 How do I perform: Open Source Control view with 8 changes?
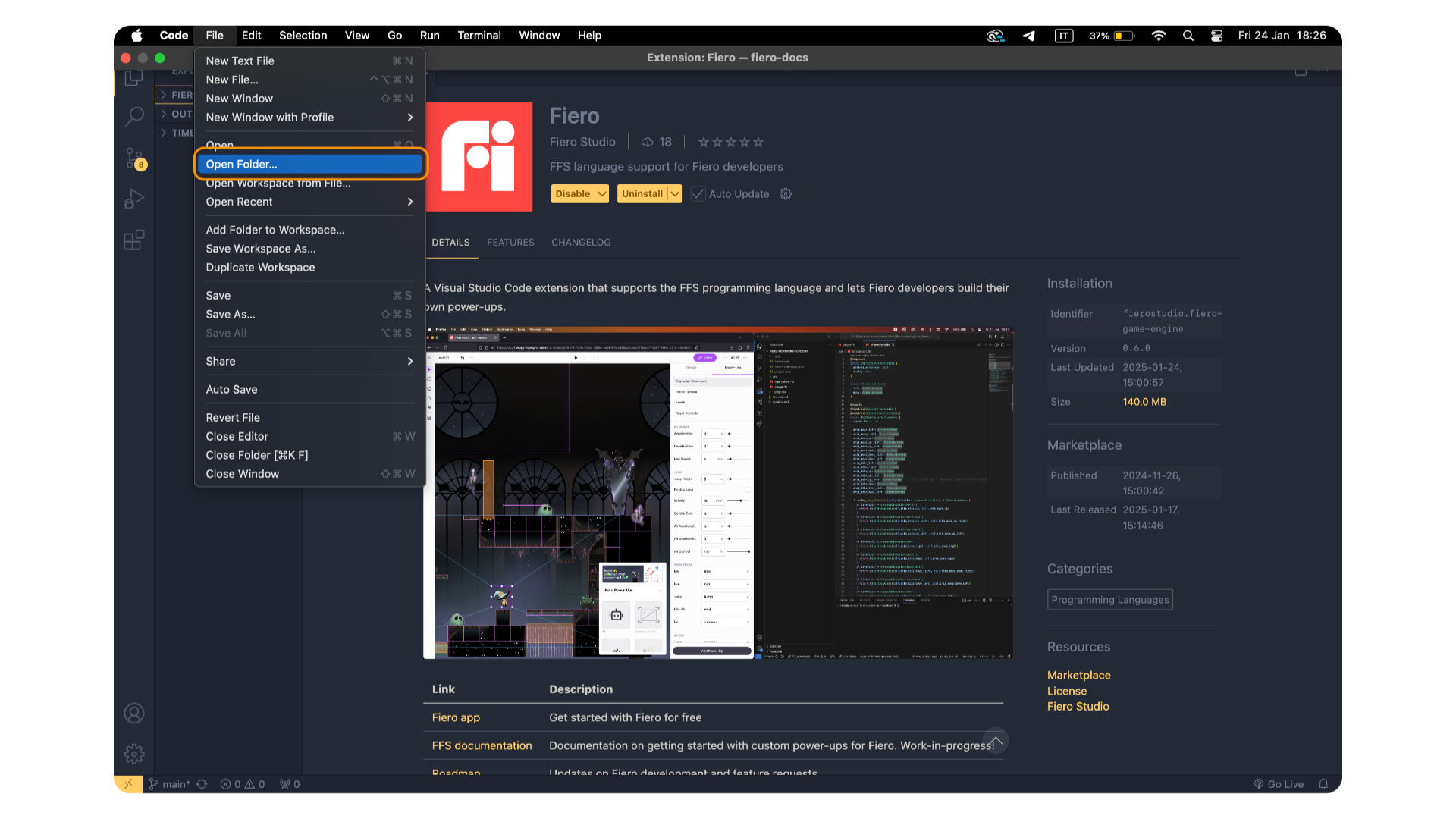point(134,158)
